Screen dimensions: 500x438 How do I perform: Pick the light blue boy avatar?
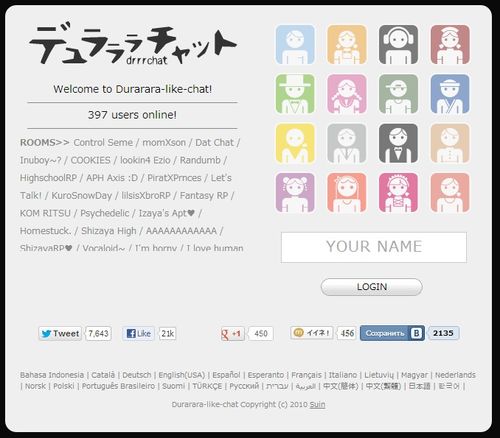pyautogui.click(x=295, y=44)
